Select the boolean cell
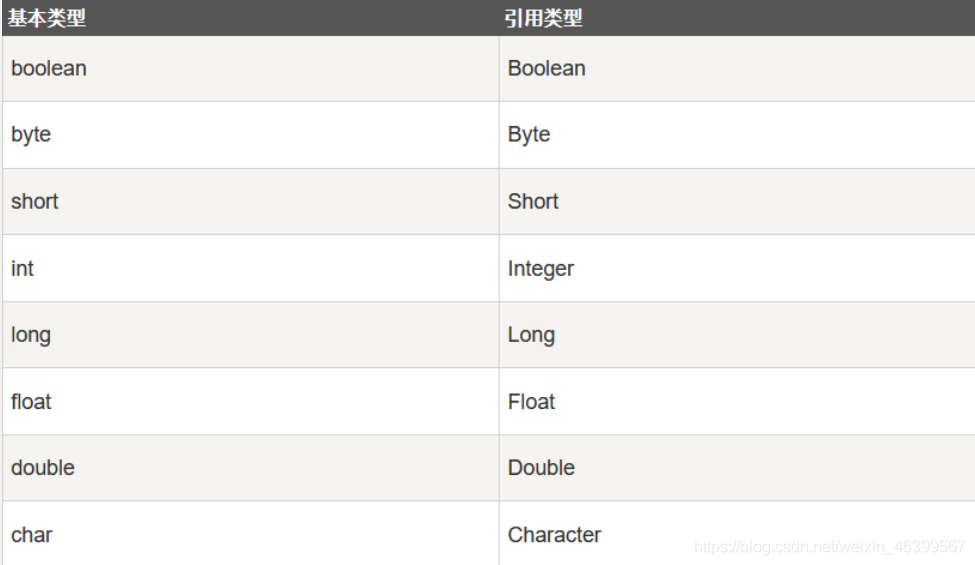Screen dimensions: 975x565 (251, 68)
